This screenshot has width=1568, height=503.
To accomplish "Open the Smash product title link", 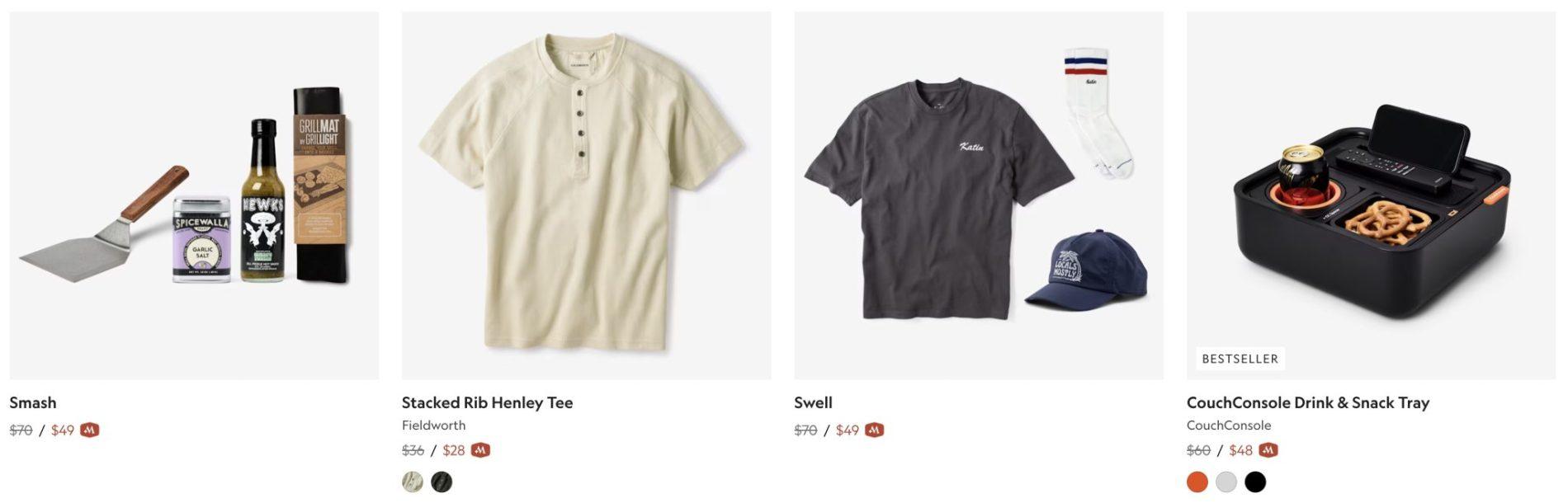I will (33, 402).
